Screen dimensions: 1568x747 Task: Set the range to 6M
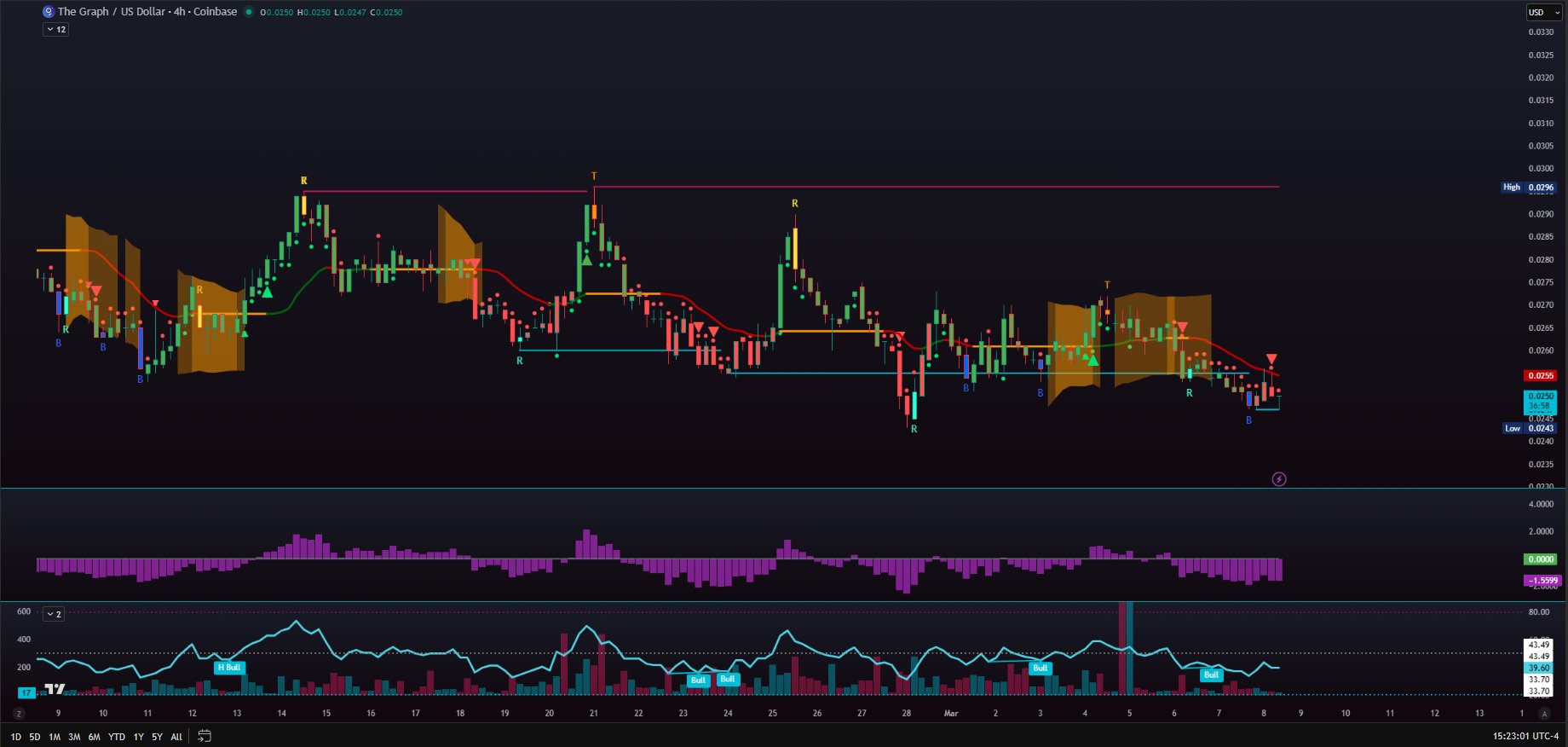pyautogui.click(x=94, y=737)
